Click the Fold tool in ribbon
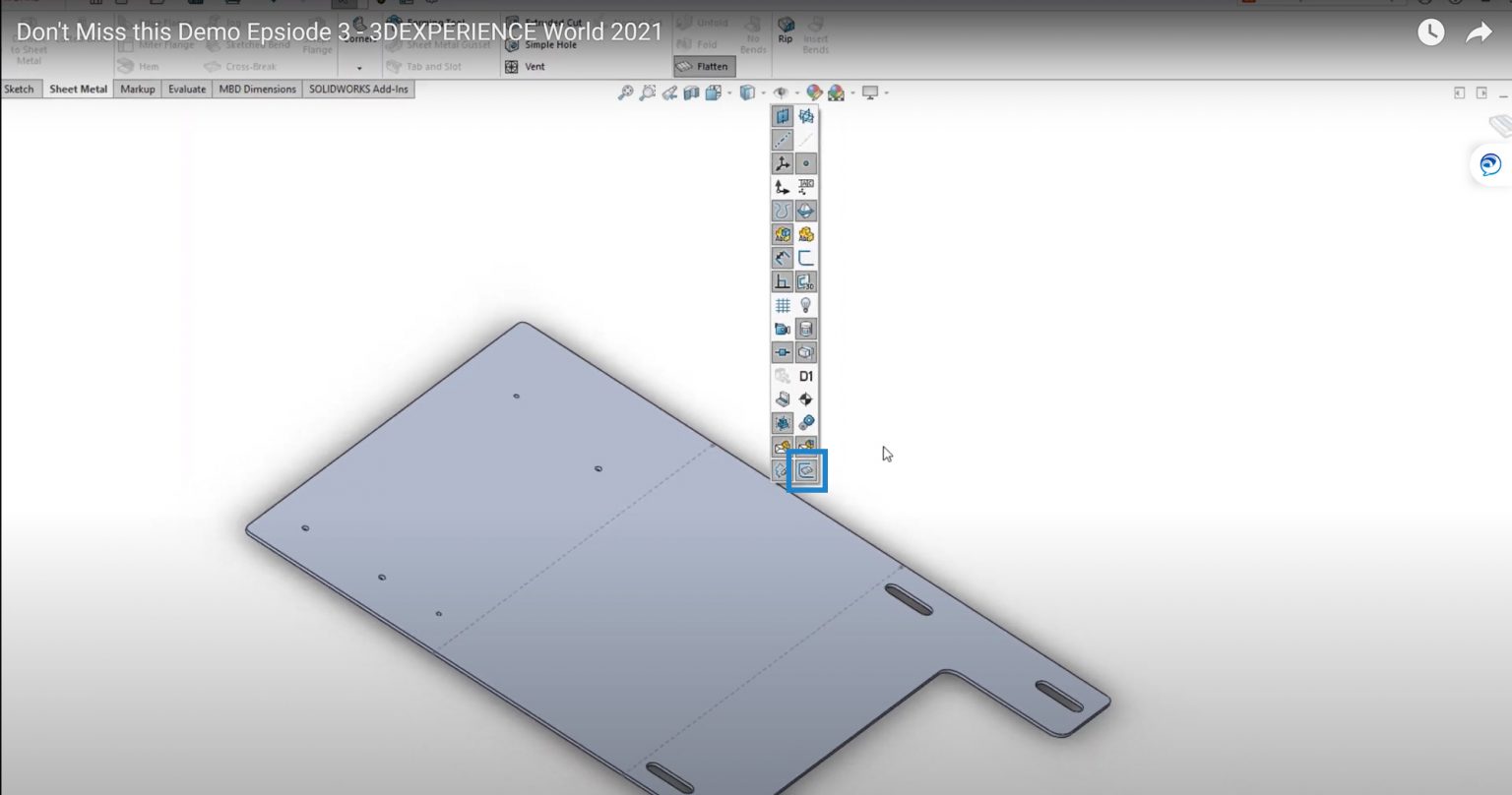1512x795 pixels. 698,44
